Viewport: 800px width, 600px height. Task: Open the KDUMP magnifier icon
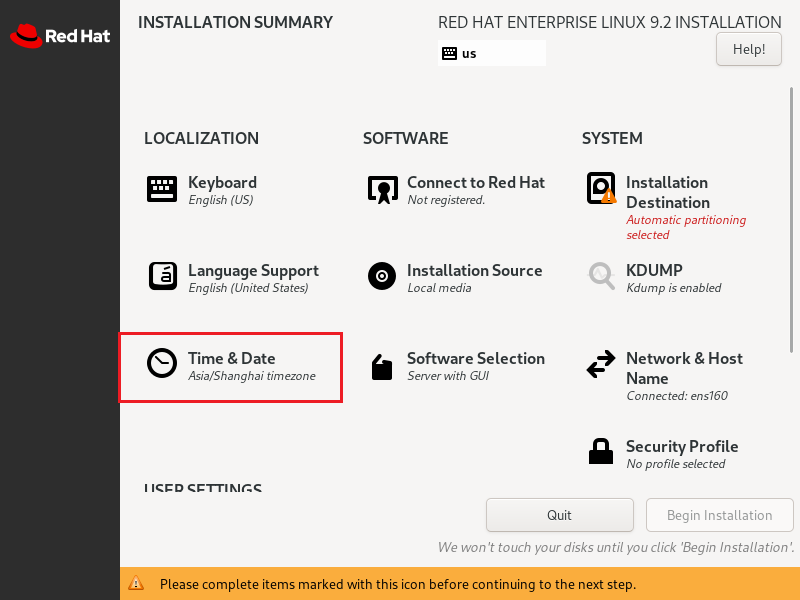click(602, 276)
